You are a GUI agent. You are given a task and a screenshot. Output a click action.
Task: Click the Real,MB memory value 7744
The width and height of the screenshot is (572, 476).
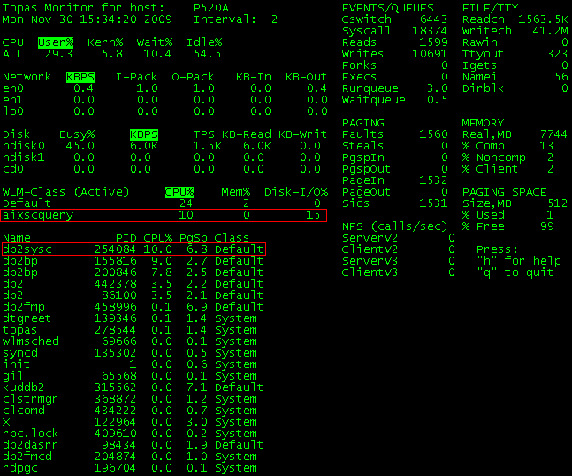point(554,135)
